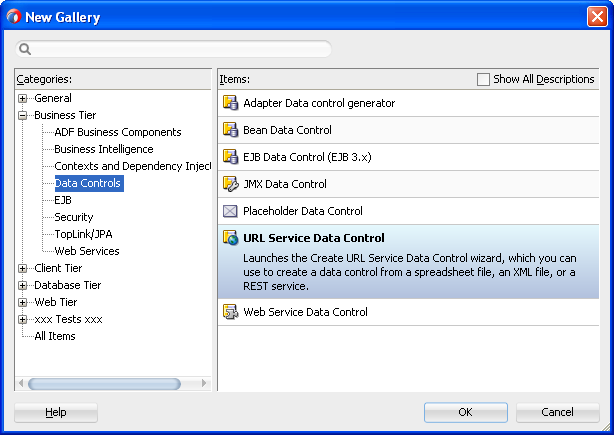The height and width of the screenshot is (435, 614).
Task: Click the Web Service Data Control icon
Action: coord(230,312)
